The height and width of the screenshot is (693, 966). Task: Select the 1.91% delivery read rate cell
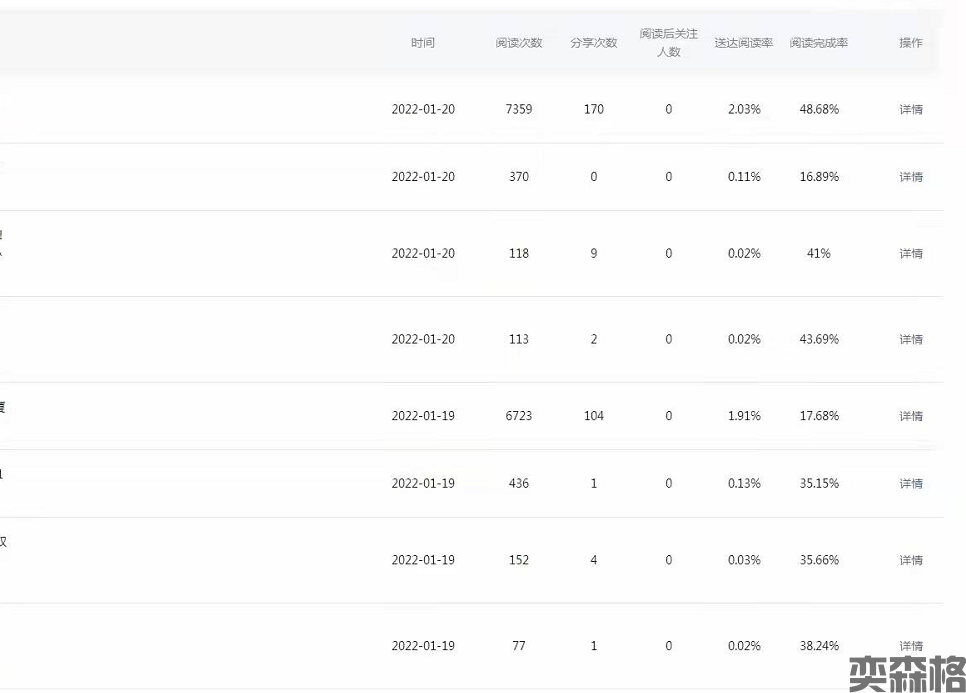[x=743, y=416]
